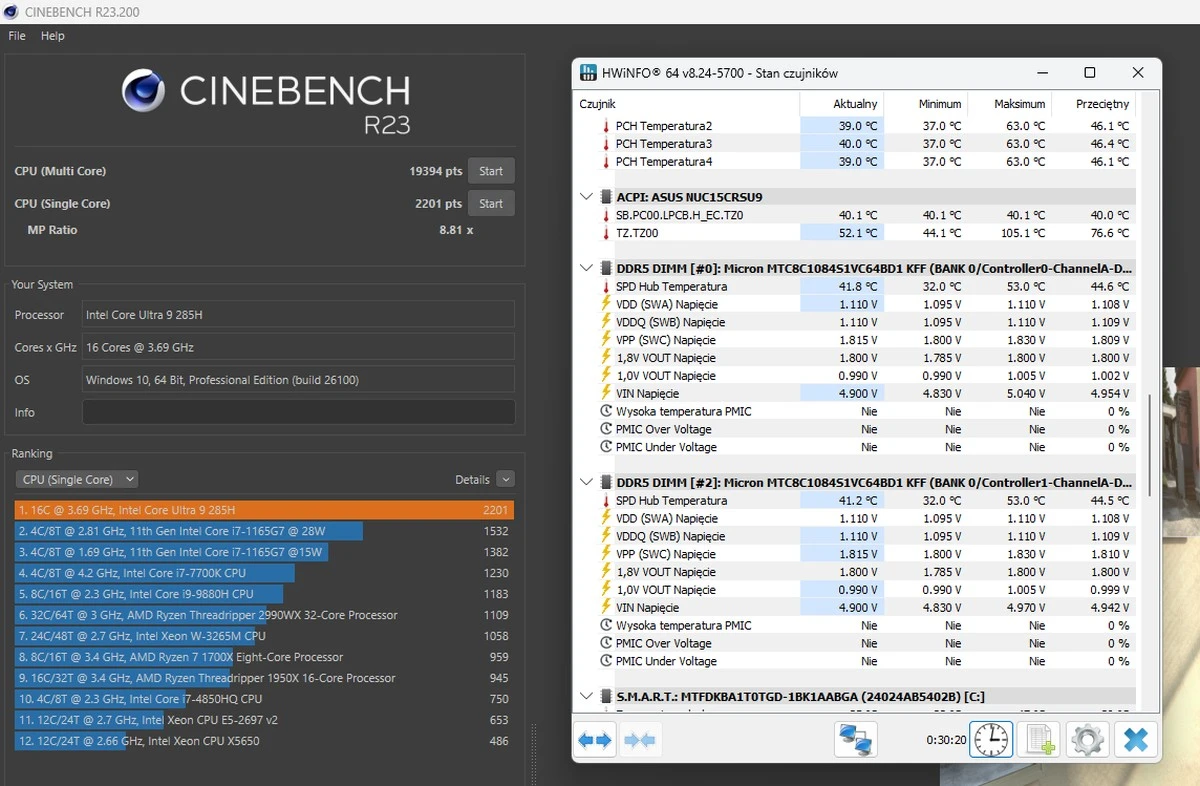Click the HWiNFO app icon in title bar

590,73
